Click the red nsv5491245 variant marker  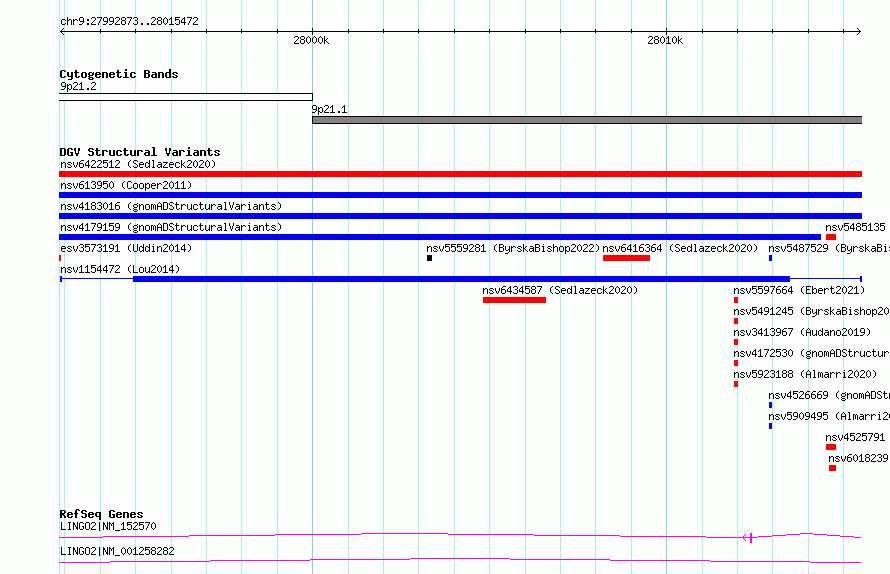click(736, 321)
